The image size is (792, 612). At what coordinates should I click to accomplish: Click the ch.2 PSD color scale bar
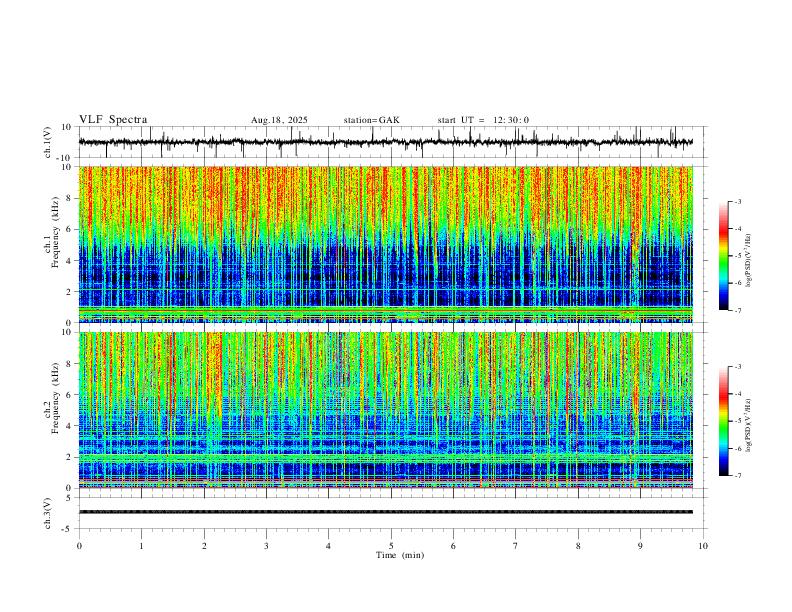pos(724,421)
